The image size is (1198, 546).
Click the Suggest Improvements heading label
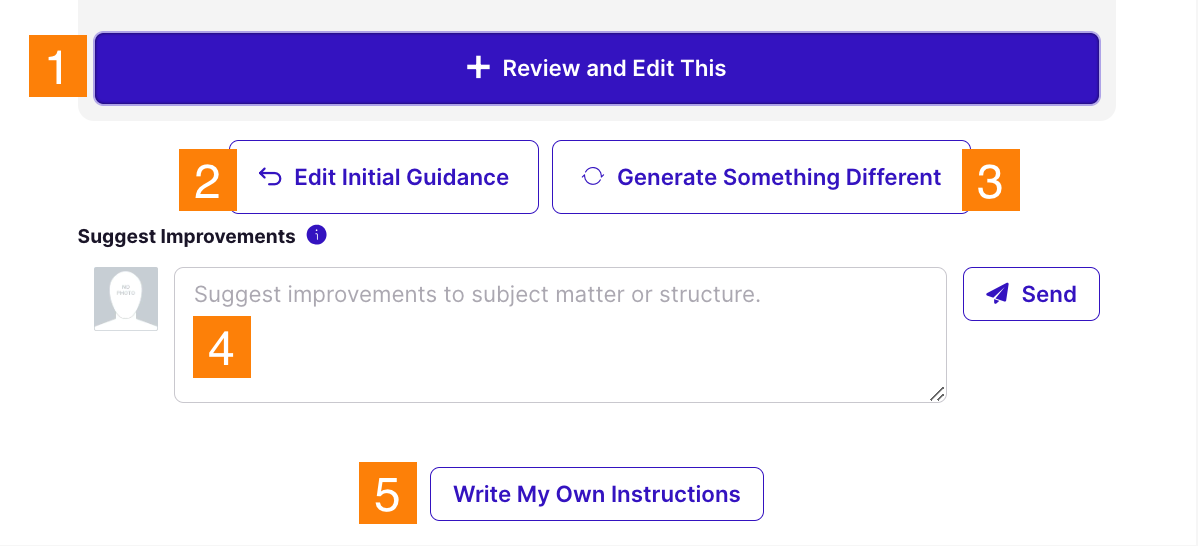click(186, 236)
